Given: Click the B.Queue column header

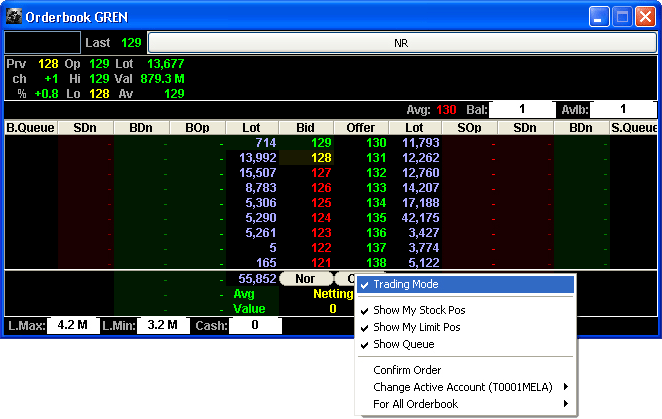Looking at the screenshot, I should 30,128.
